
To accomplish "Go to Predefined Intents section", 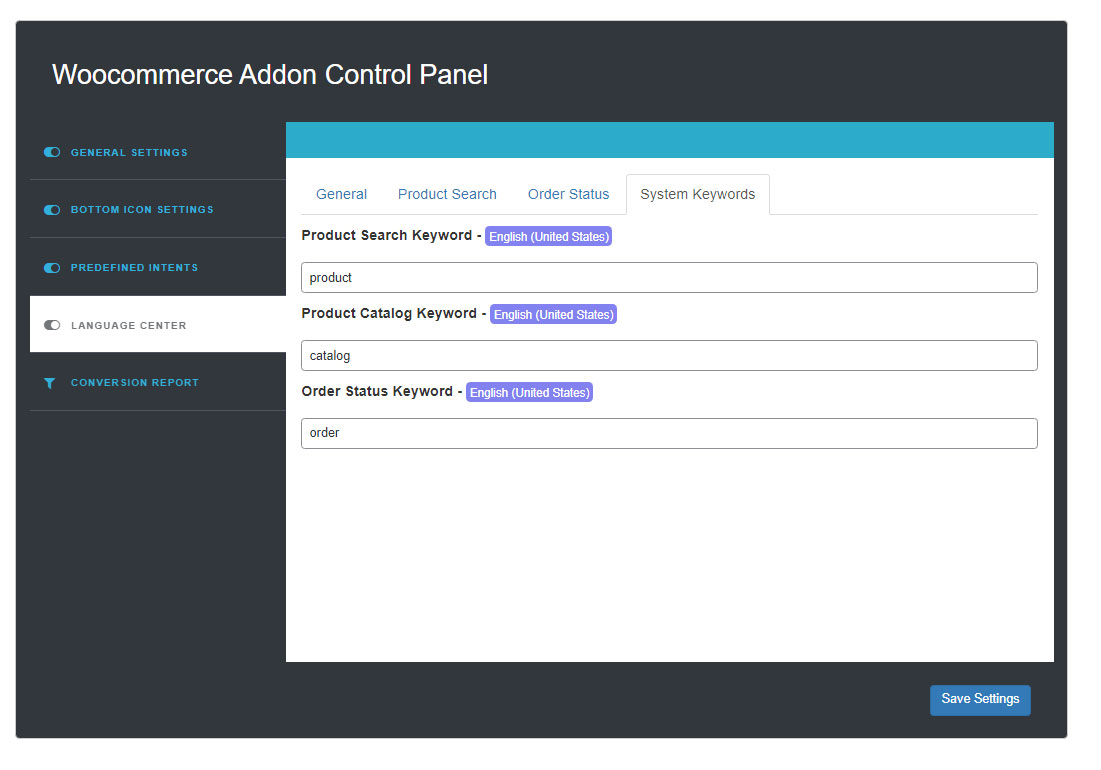I will point(158,267).
